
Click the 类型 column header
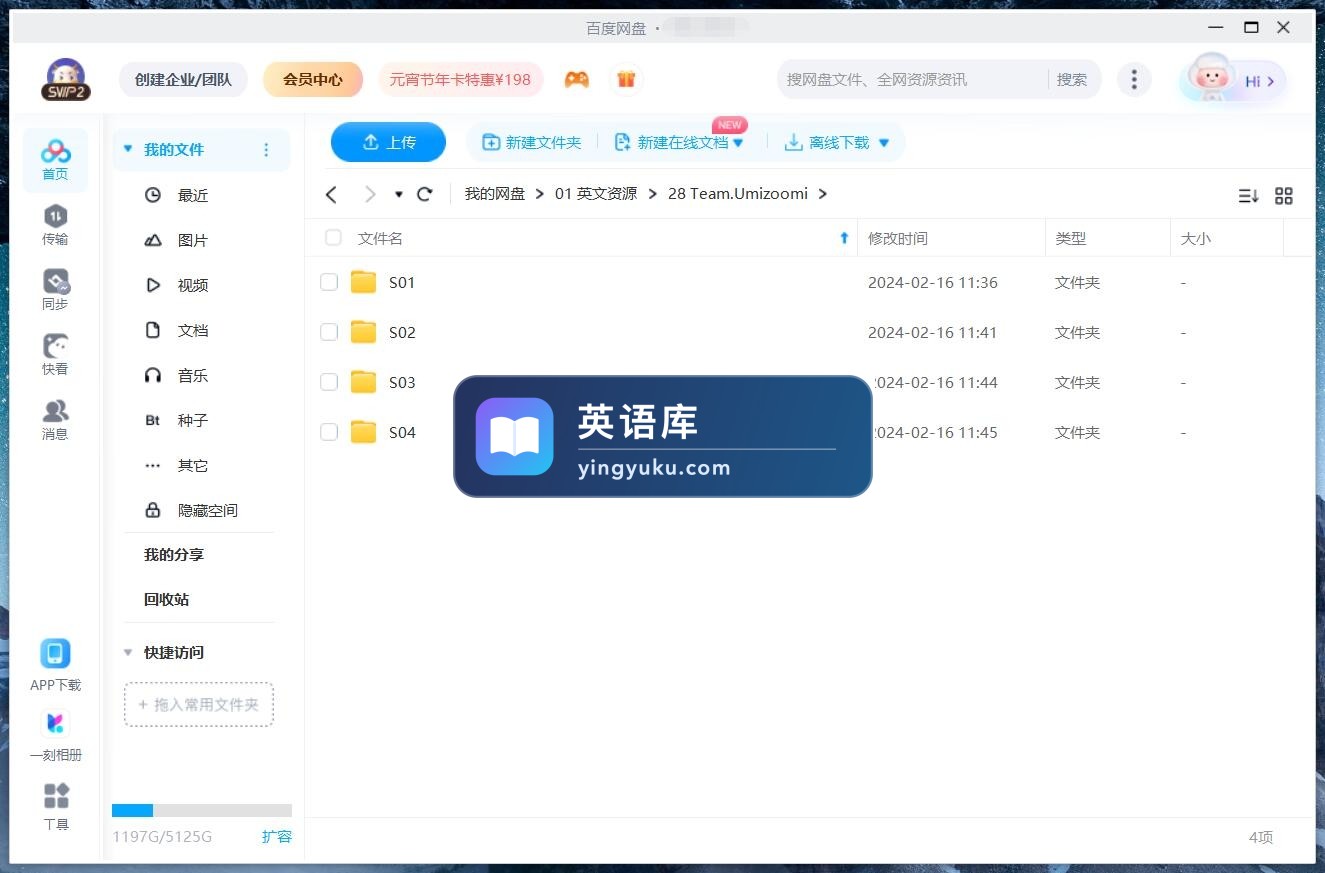point(1070,238)
